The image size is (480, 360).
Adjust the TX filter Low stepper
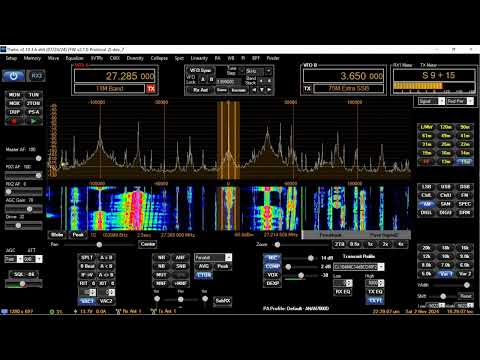click(x=343, y=283)
